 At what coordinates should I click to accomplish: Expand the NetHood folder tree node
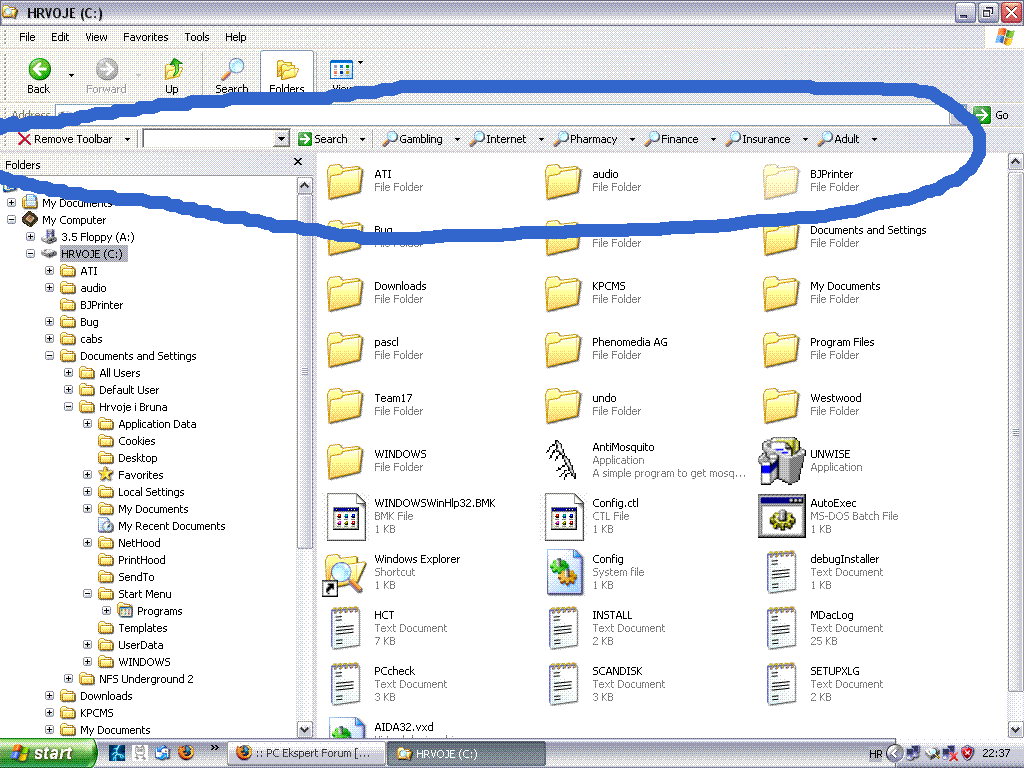pos(88,543)
